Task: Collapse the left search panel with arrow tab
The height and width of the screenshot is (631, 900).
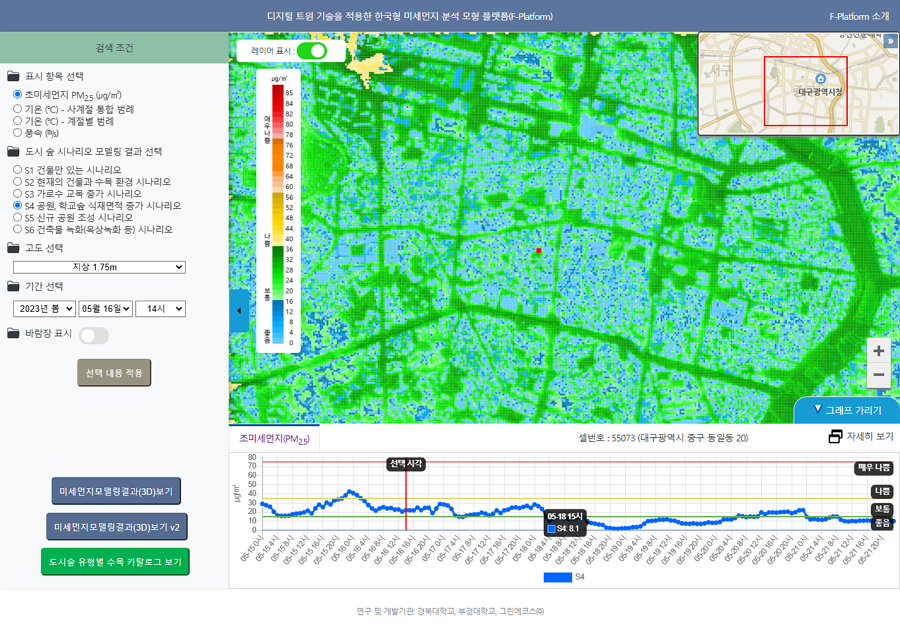Action: coord(239,311)
